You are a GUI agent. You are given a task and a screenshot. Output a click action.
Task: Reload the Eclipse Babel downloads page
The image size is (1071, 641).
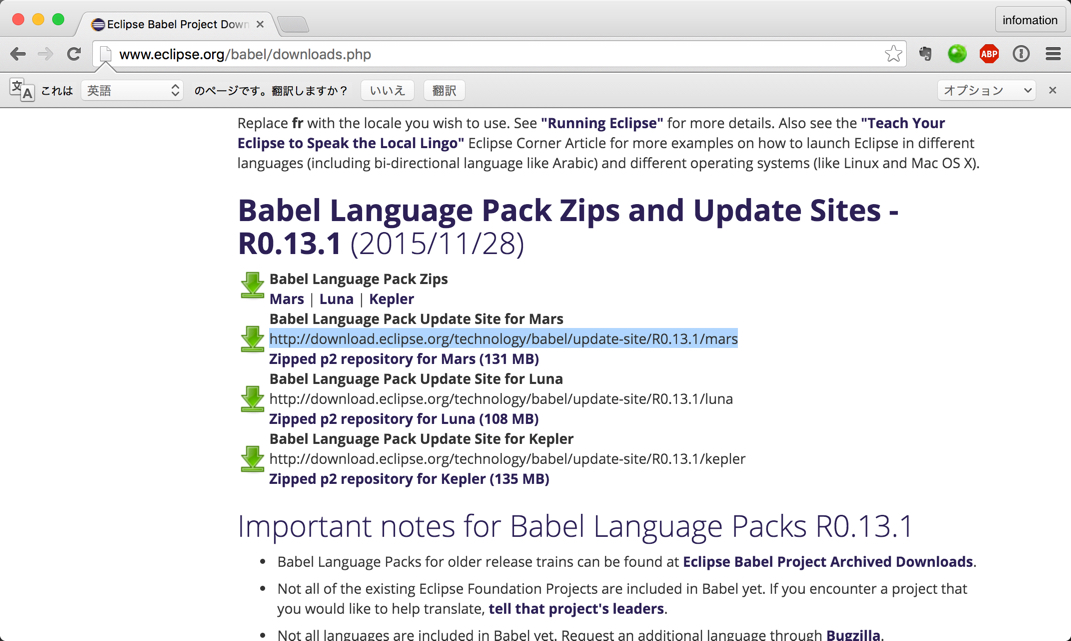click(74, 54)
